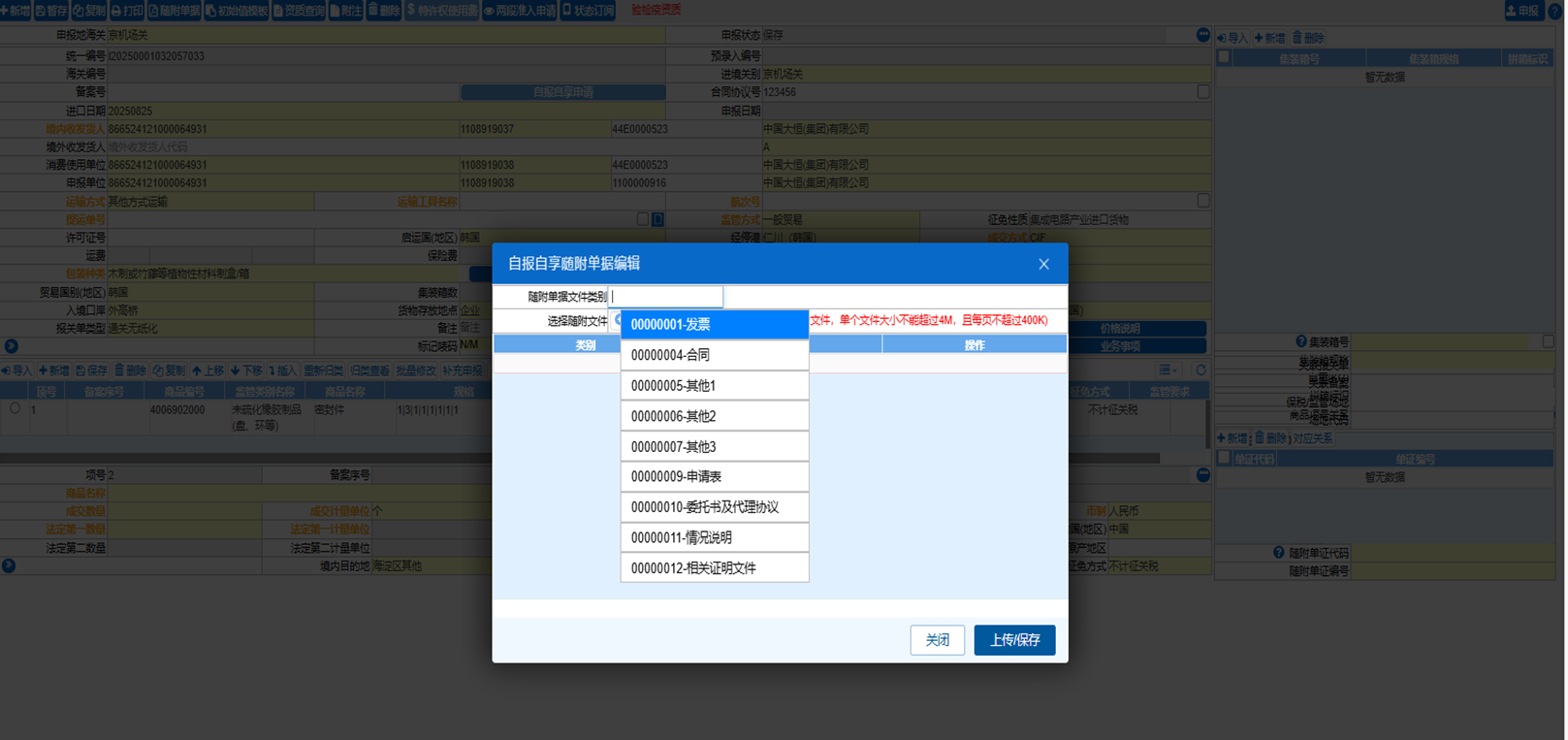1568x740 pixels.
Task: Choose 00000001-发票 from the dropdown list
Action: tap(714, 325)
